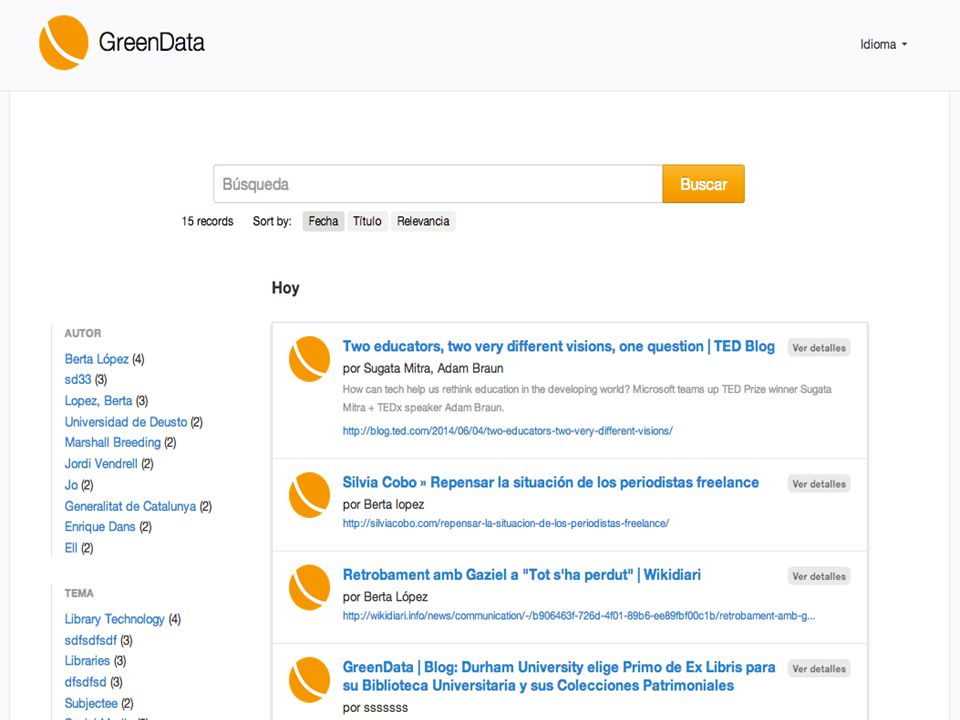960x720 pixels.
Task: Filter by topic Subjectee
Action: 91,703
